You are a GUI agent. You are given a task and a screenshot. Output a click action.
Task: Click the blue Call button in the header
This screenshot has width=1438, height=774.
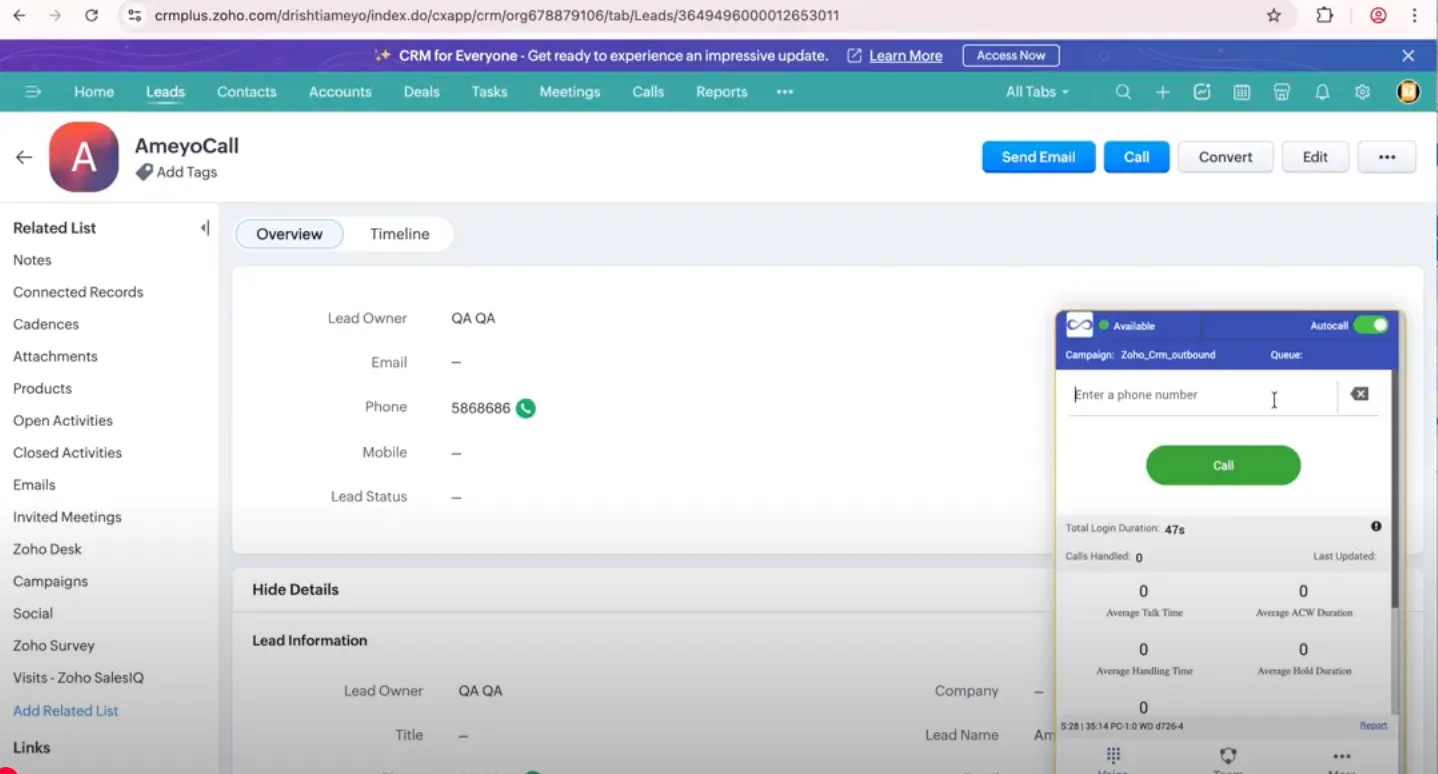click(x=1136, y=157)
